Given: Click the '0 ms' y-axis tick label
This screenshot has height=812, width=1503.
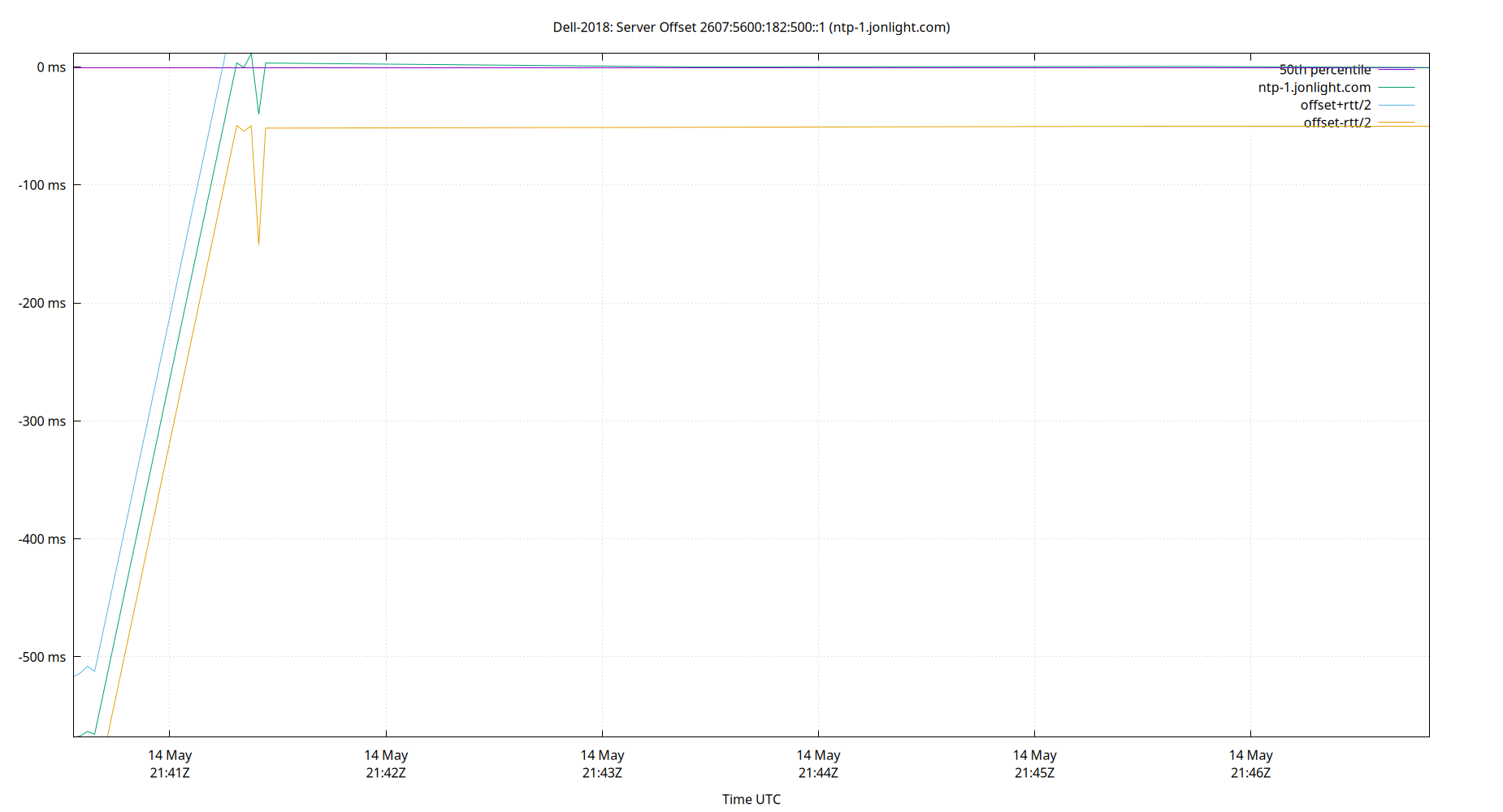Looking at the screenshot, I should tap(52, 67).
